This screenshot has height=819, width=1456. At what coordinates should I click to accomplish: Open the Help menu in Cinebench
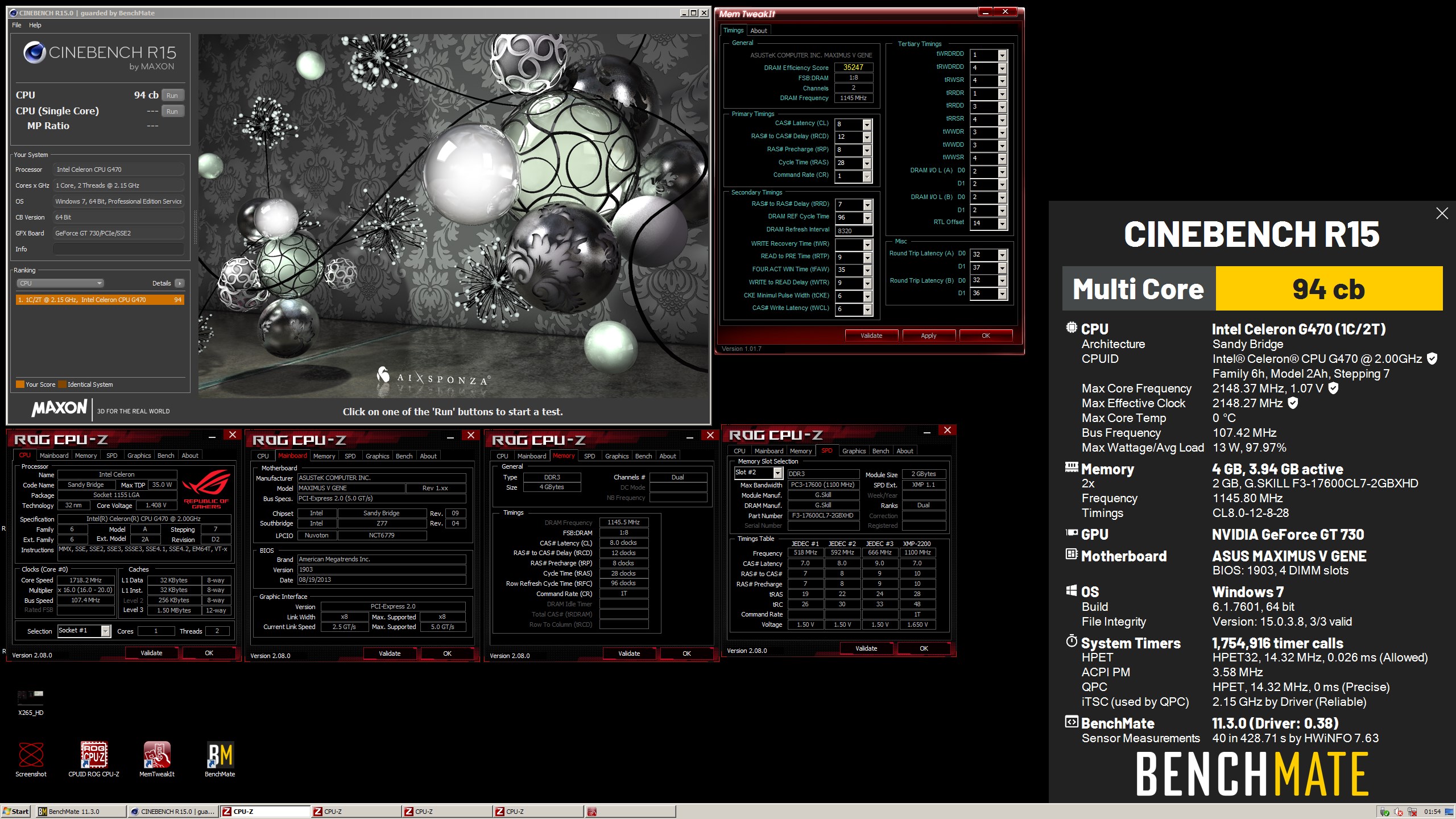[35, 25]
